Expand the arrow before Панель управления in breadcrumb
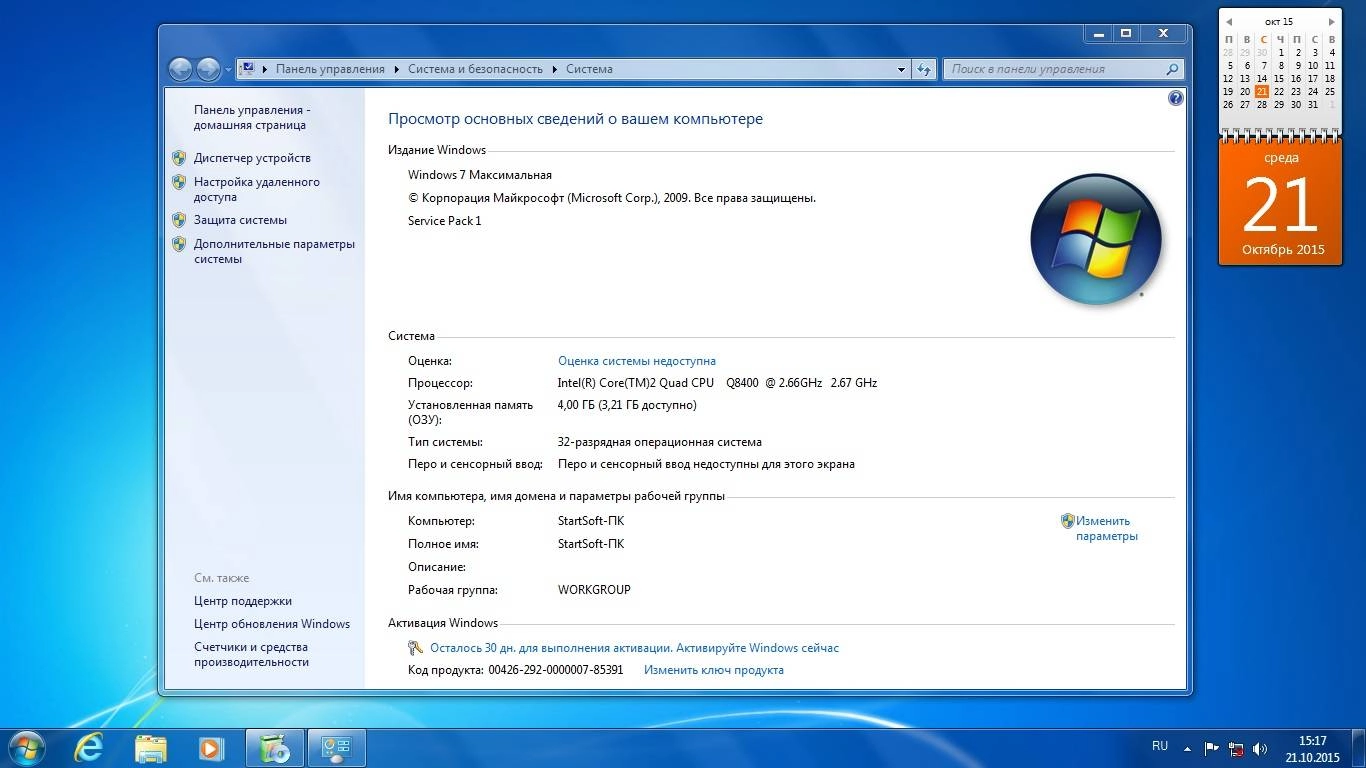This screenshot has height=768, width=1366. (265, 69)
